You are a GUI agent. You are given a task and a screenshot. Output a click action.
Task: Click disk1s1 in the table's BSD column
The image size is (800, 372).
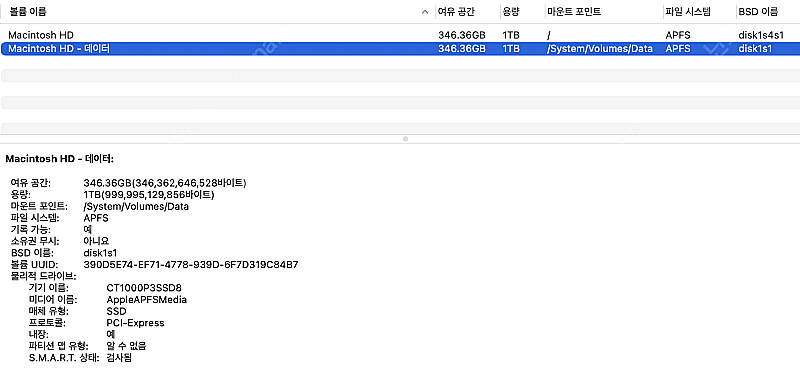pyautogui.click(x=755, y=49)
